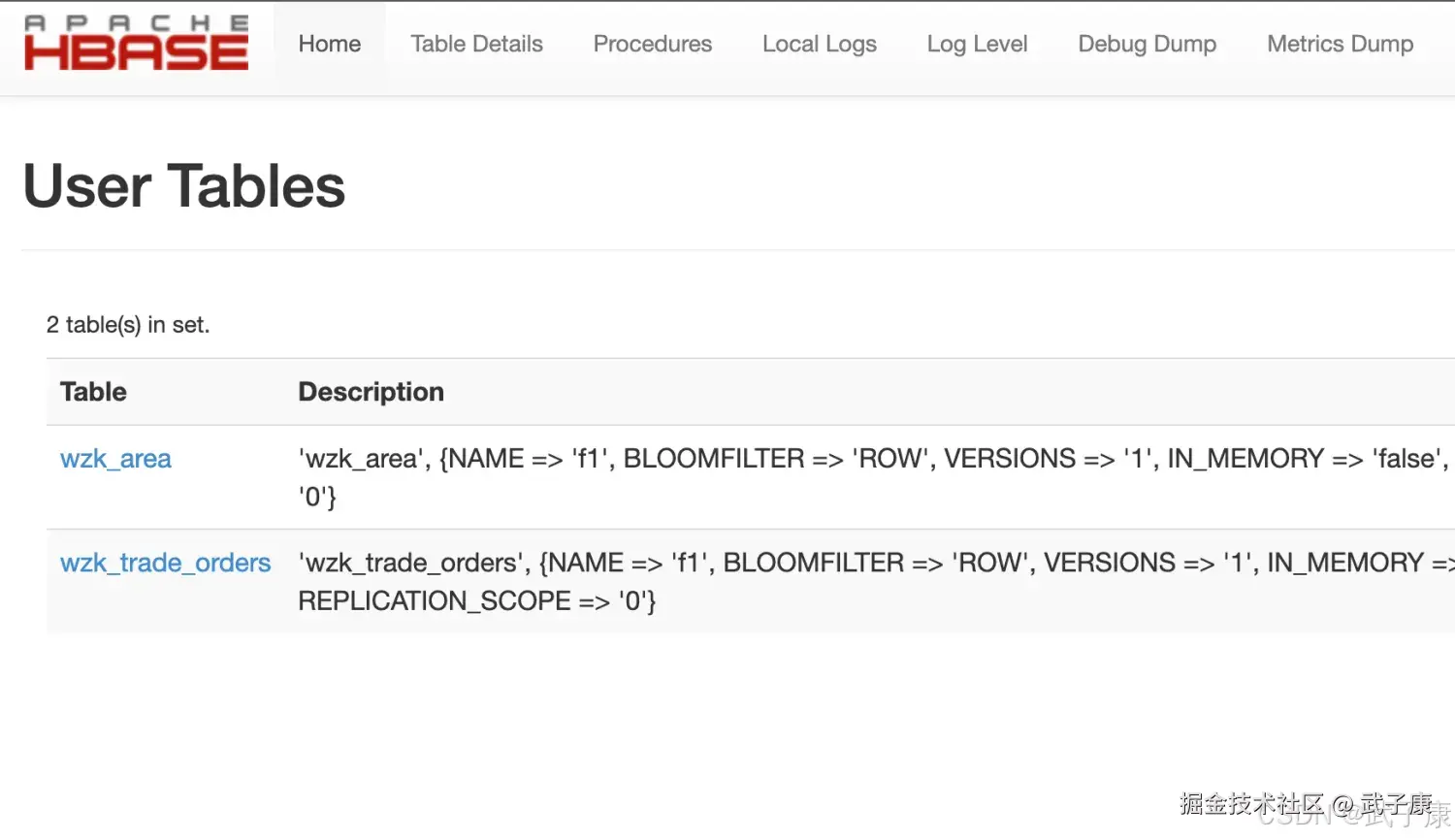This screenshot has width=1455, height=840.
Task: Open the Table Details page
Action: (x=476, y=45)
